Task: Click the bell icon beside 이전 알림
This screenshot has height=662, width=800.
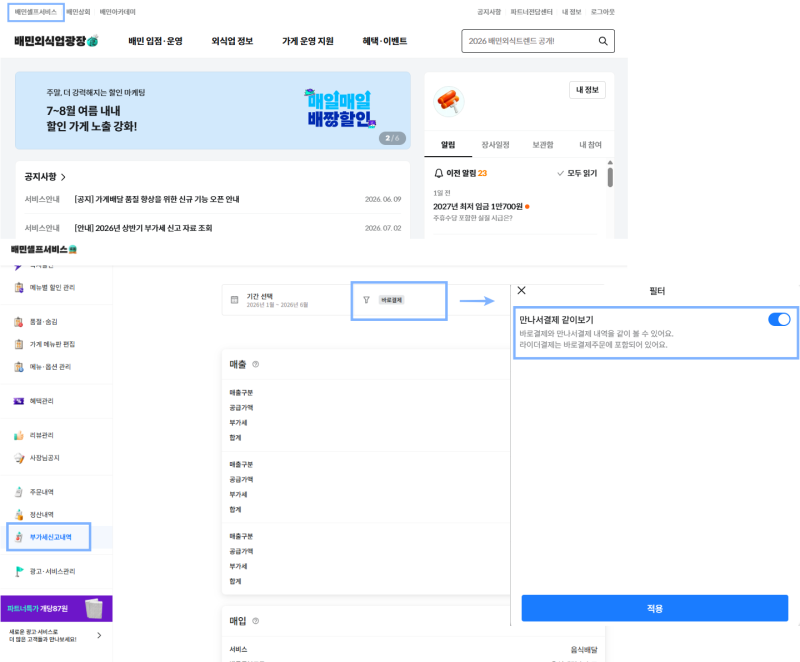Action: 438,173
